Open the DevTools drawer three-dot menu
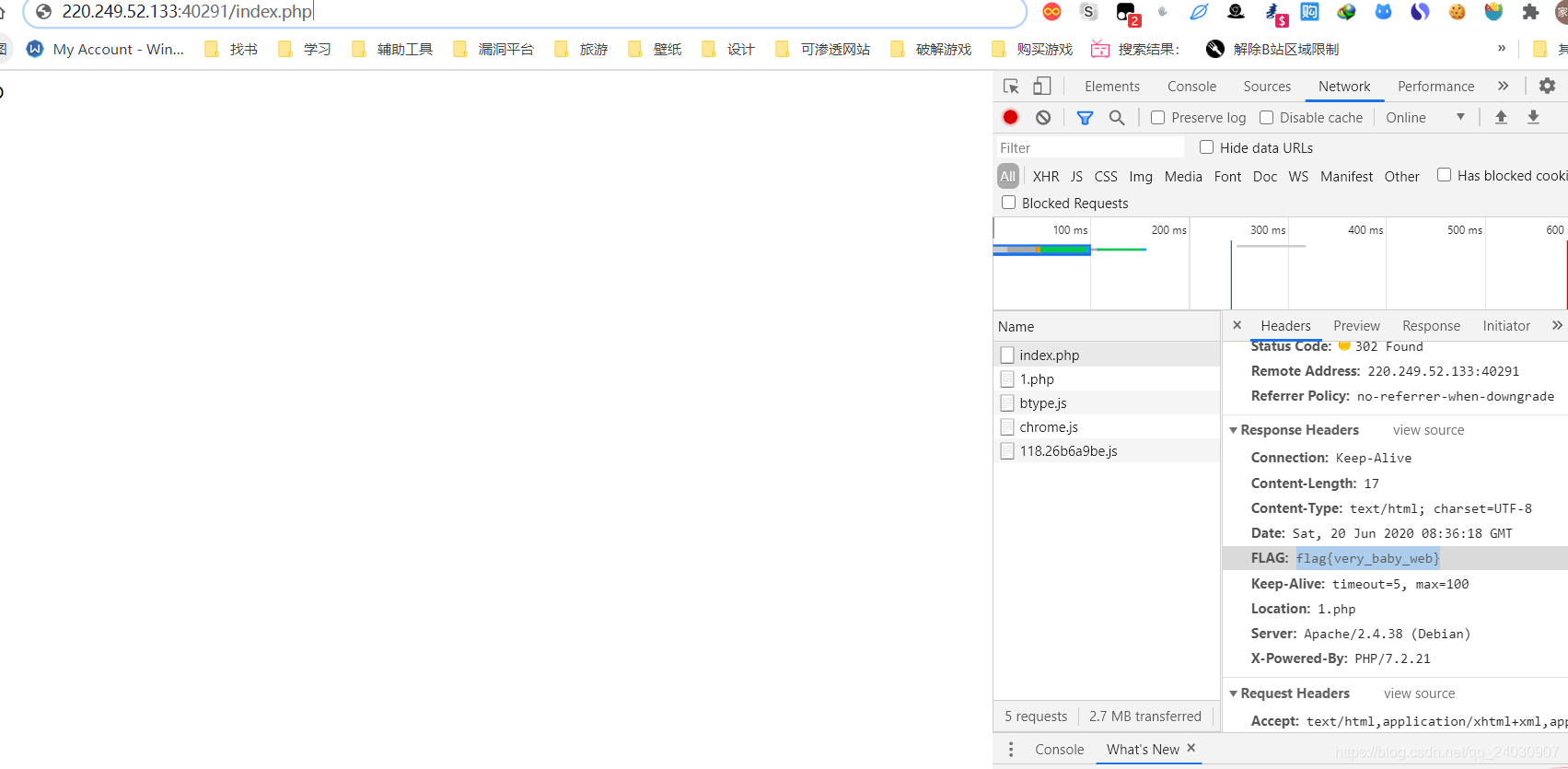 coord(1011,750)
